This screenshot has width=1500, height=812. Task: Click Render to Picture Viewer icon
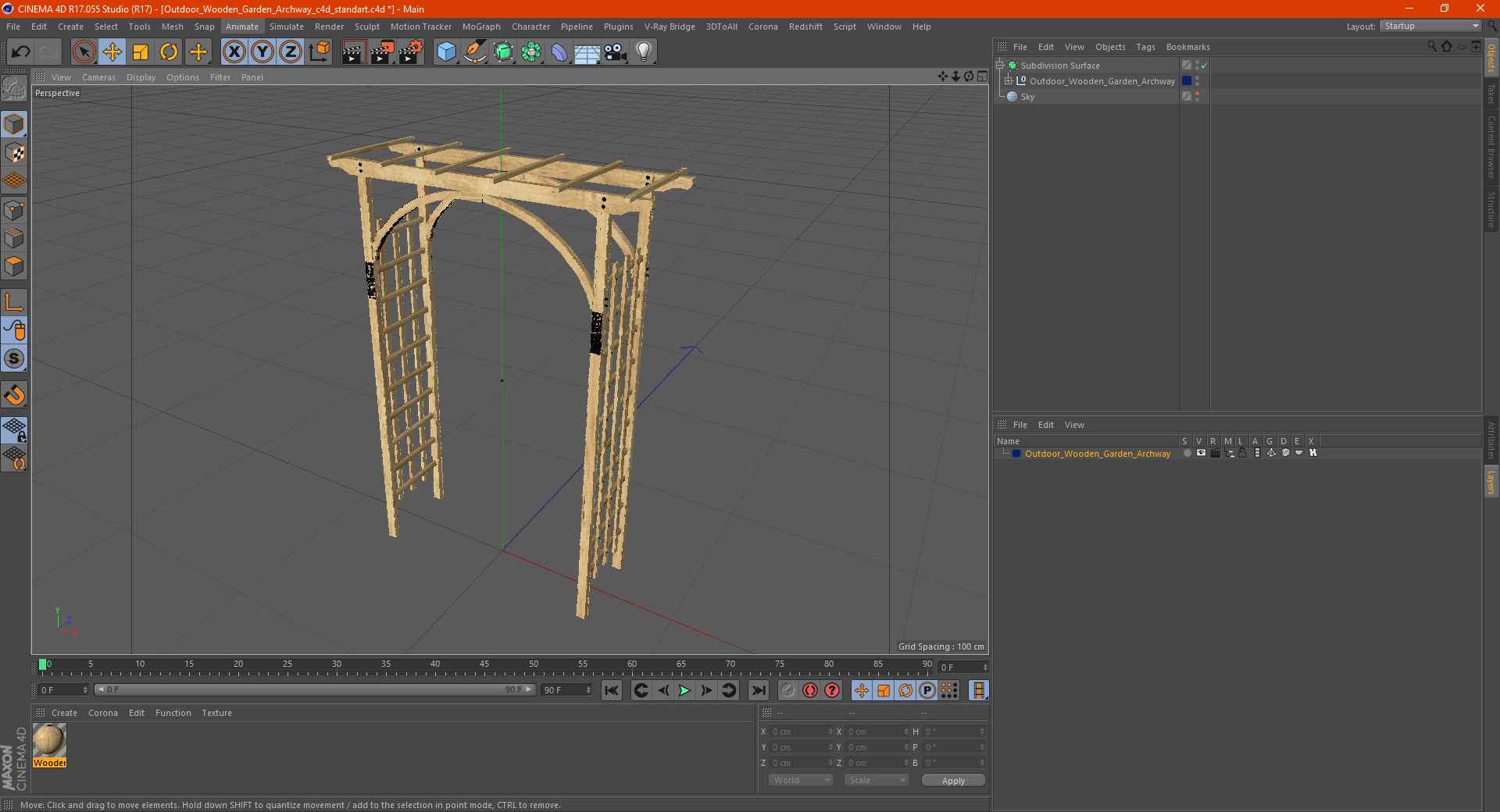(382, 52)
